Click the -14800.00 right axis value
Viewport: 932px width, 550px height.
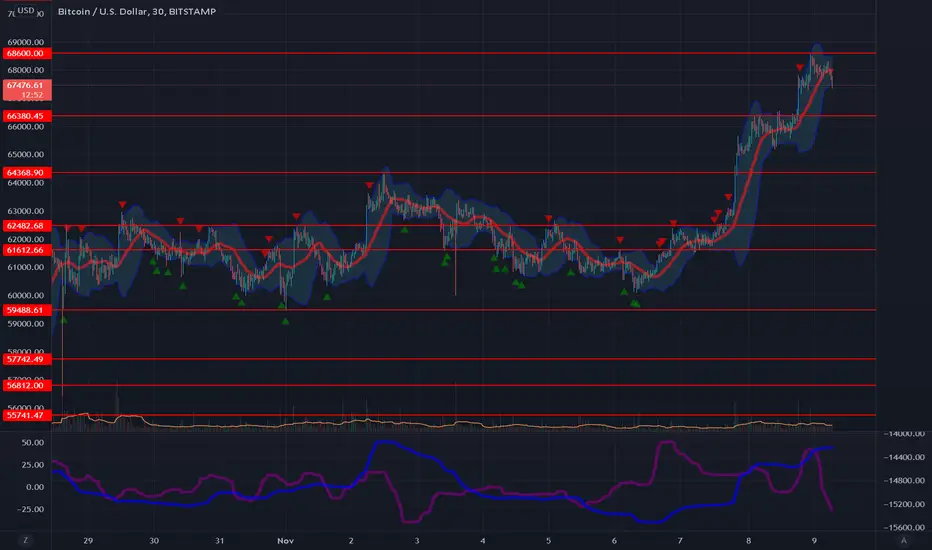(903, 480)
